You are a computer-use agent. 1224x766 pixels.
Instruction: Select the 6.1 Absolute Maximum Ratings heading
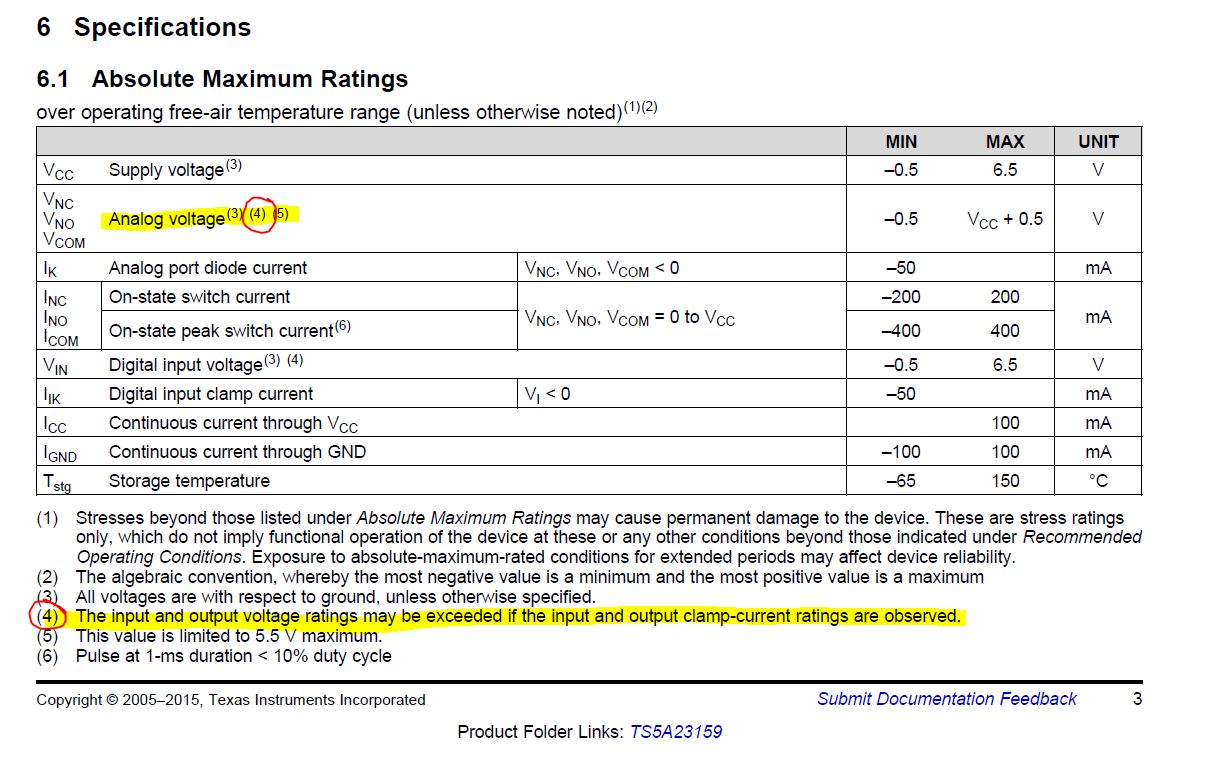click(x=223, y=79)
